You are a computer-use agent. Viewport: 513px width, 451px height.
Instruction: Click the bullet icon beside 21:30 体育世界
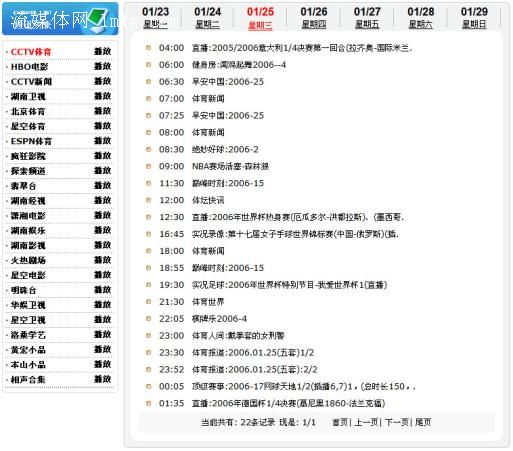point(149,302)
